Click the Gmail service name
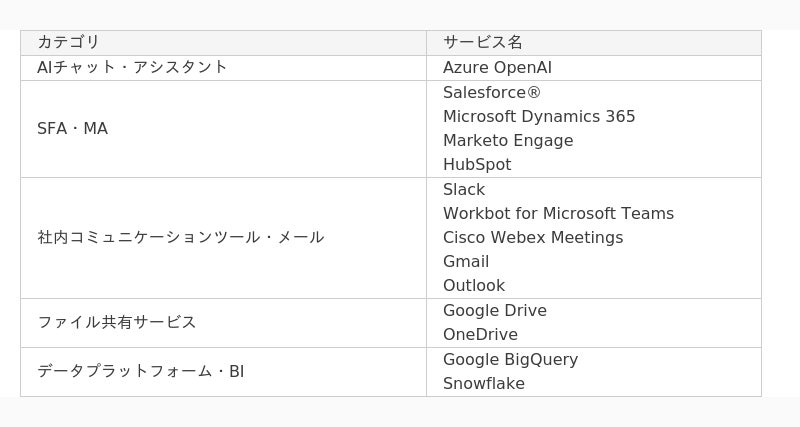This screenshot has height=427, width=800. coord(466,261)
